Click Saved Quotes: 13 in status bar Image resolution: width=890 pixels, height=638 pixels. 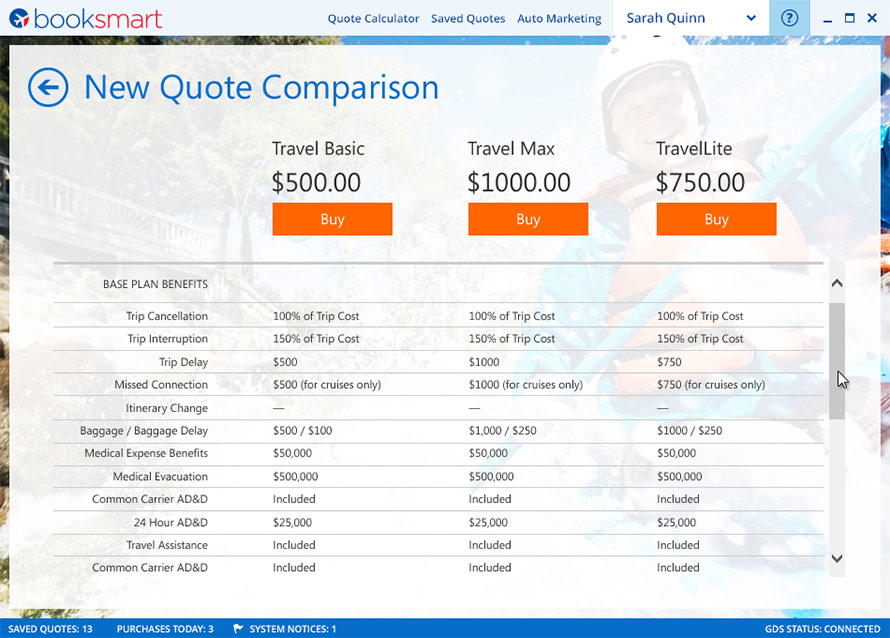click(51, 629)
